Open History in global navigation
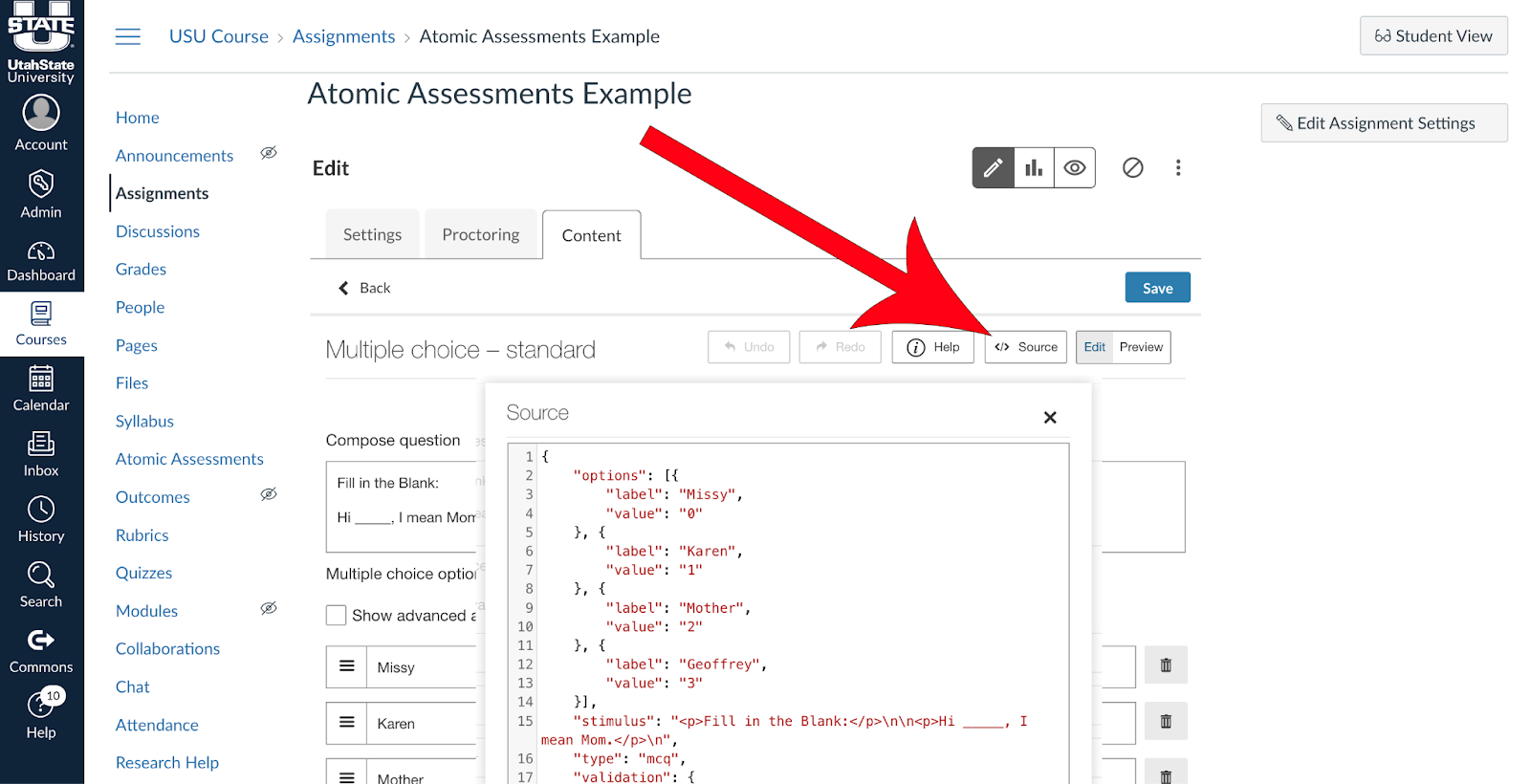 [x=41, y=520]
